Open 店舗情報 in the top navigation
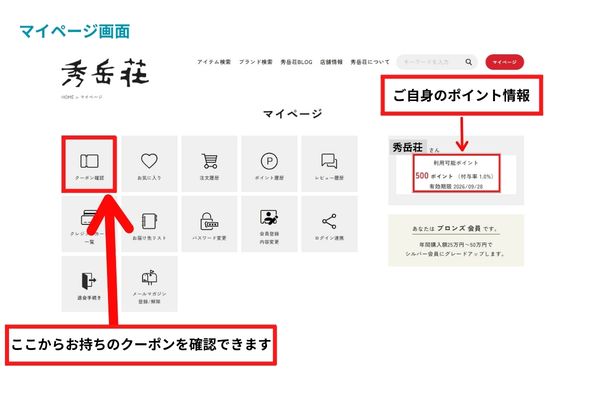This screenshot has width=600, height=400. click(331, 62)
